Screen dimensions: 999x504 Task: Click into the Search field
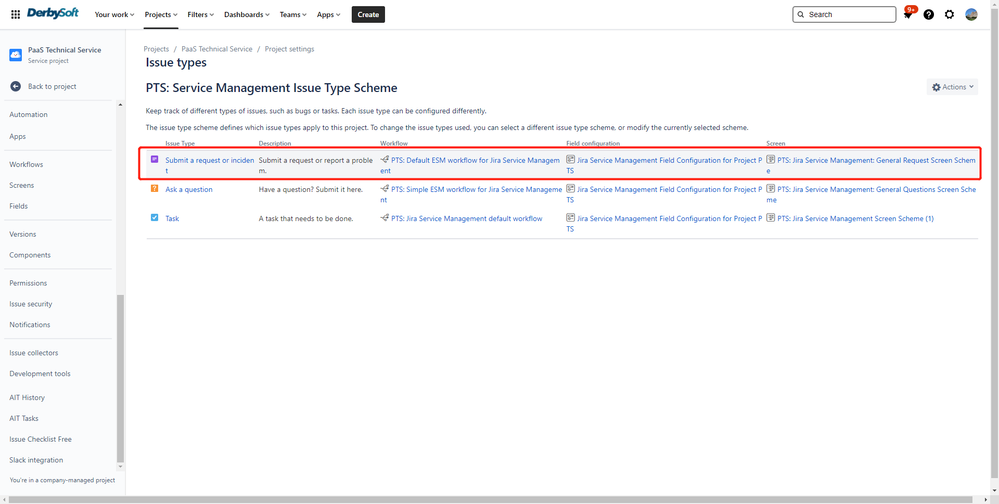844,15
